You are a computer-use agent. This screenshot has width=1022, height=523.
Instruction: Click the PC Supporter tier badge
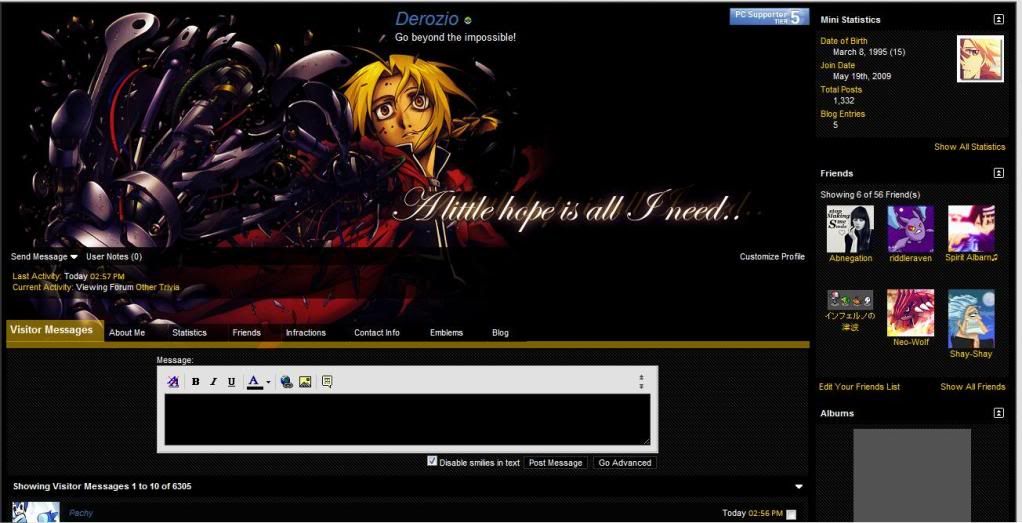pos(769,16)
